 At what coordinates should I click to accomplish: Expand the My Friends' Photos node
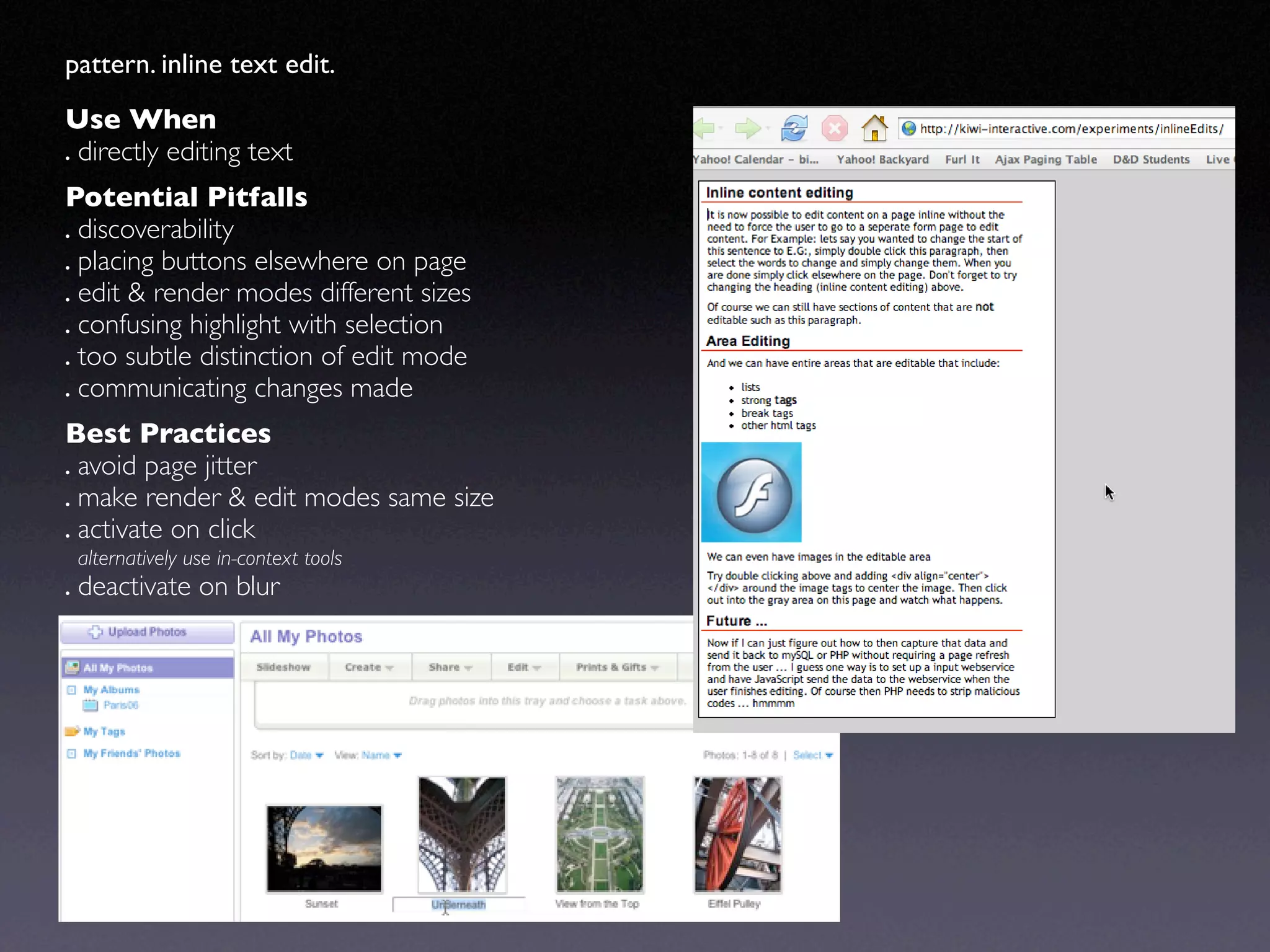[71, 754]
